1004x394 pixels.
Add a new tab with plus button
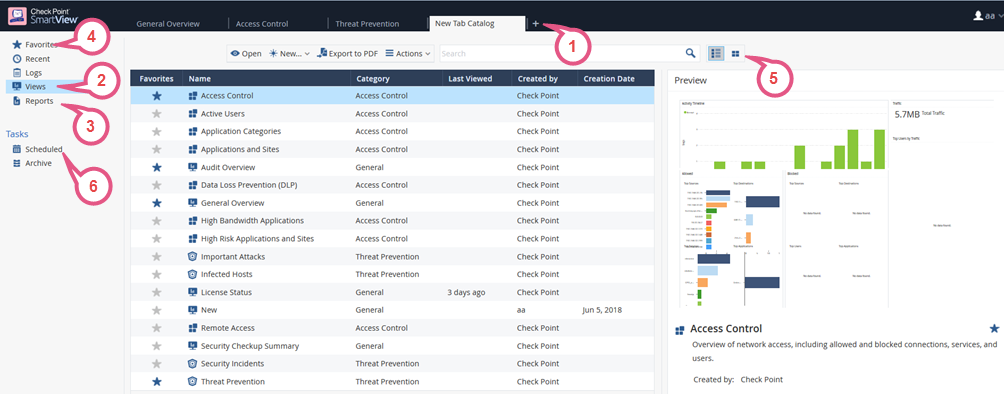click(535, 24)
